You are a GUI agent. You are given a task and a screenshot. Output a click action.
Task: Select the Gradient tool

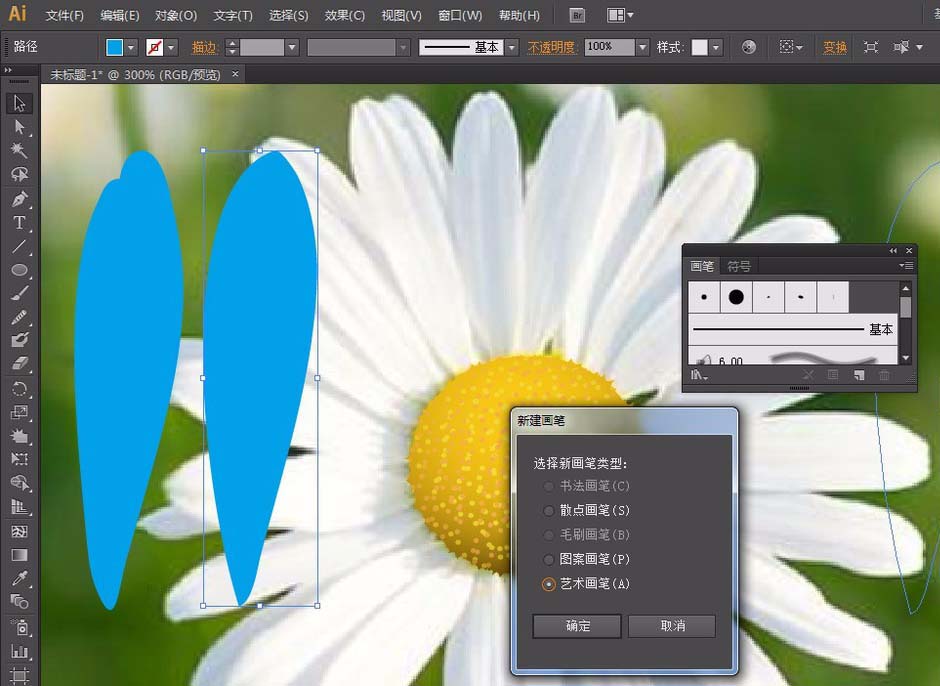(19, 555)
